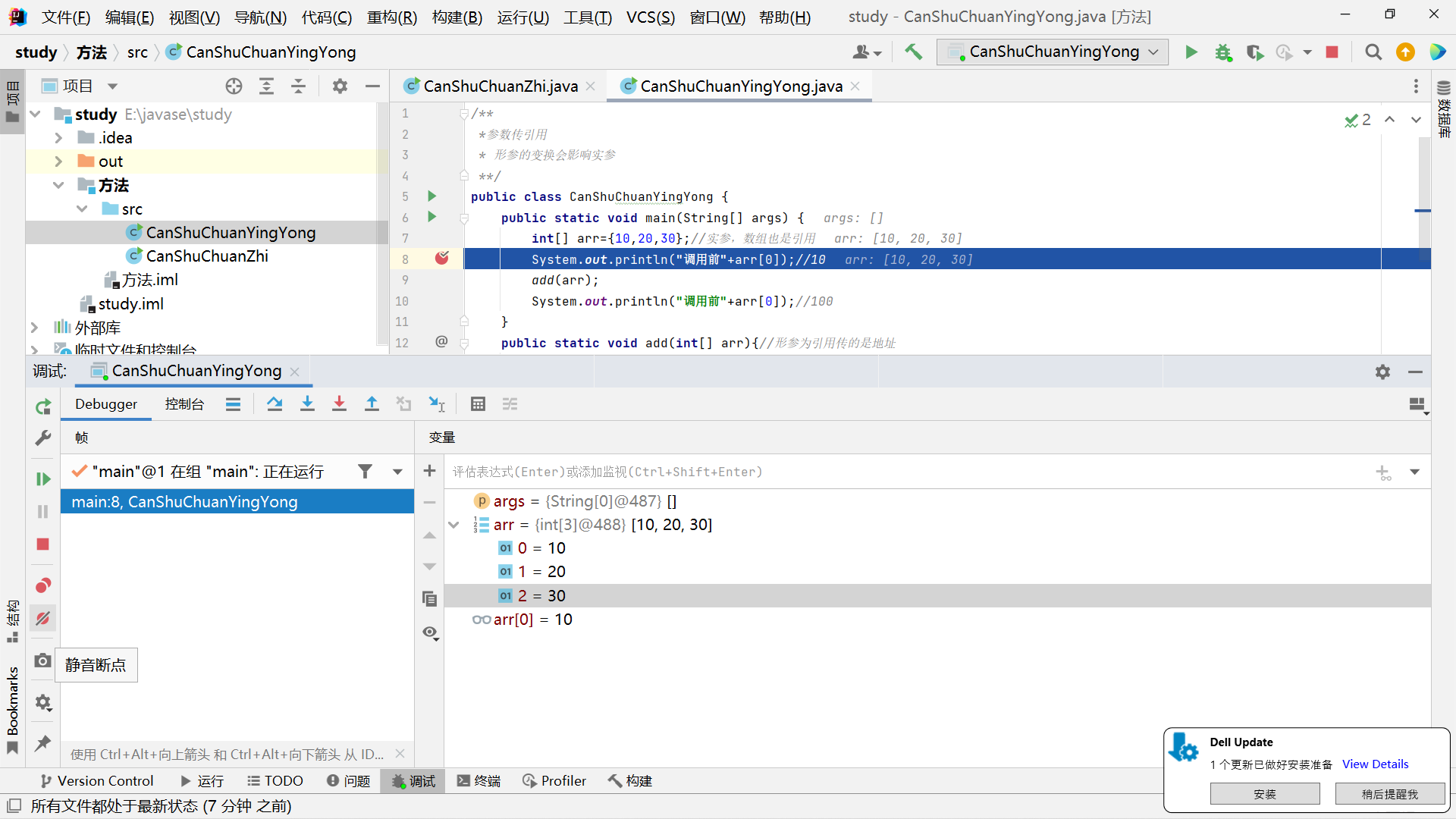Viewport: 1456px width, 819px height.
Task: Click the 稍后提醒我 button
Action: coord(1389,794)
